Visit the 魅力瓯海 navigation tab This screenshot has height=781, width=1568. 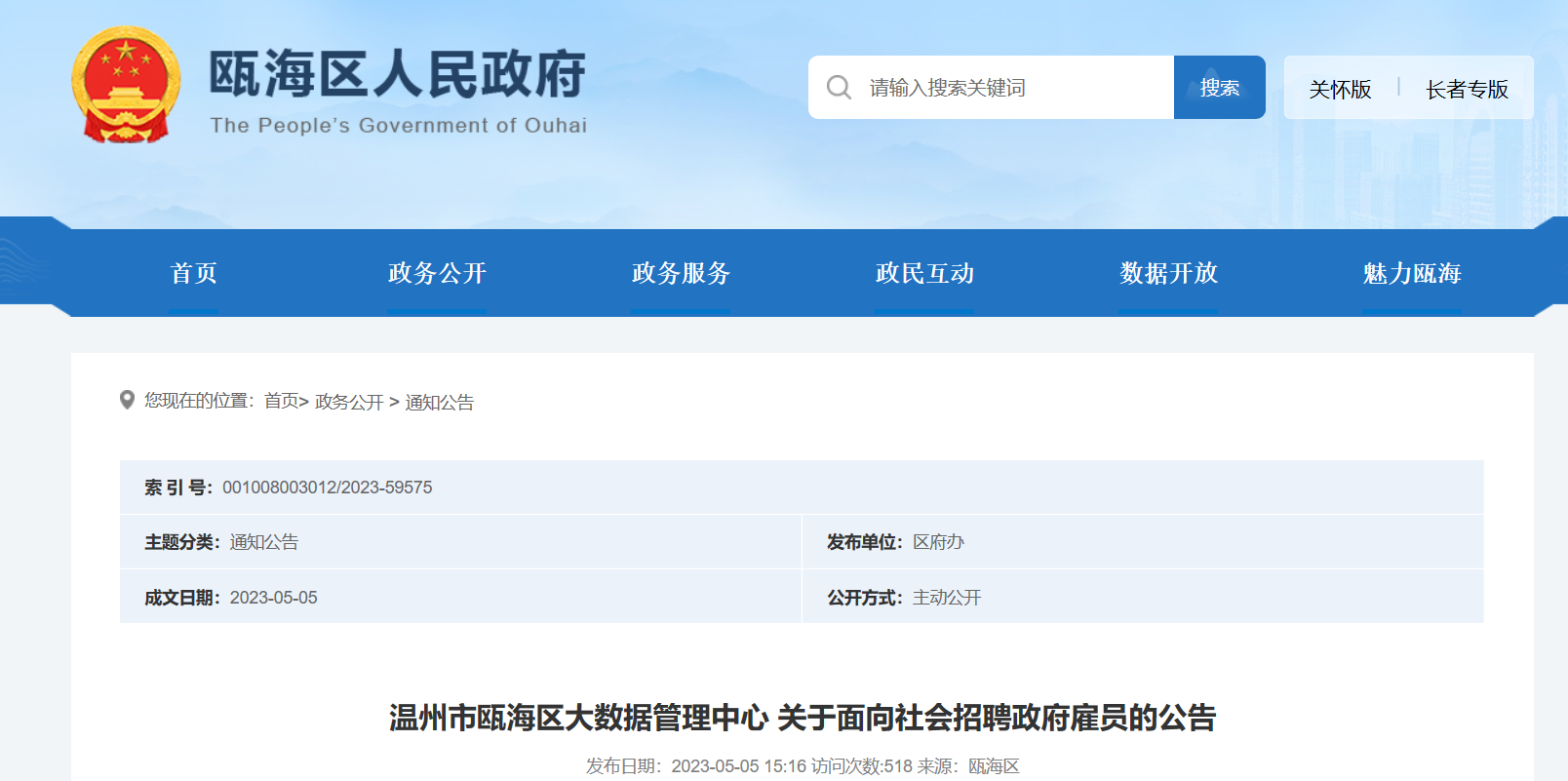point(1412,273)
